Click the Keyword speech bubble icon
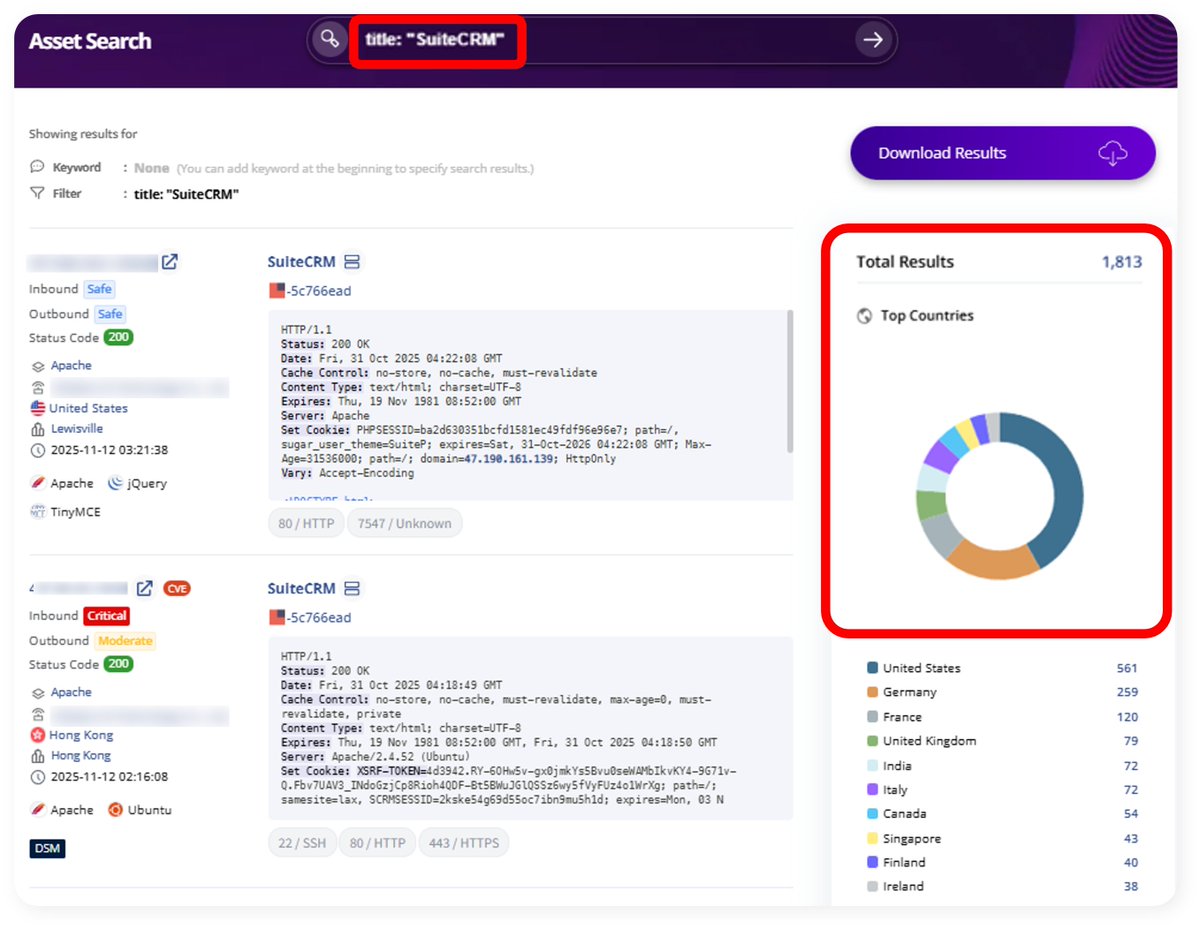1200x929 pixels. coord(37,167)
